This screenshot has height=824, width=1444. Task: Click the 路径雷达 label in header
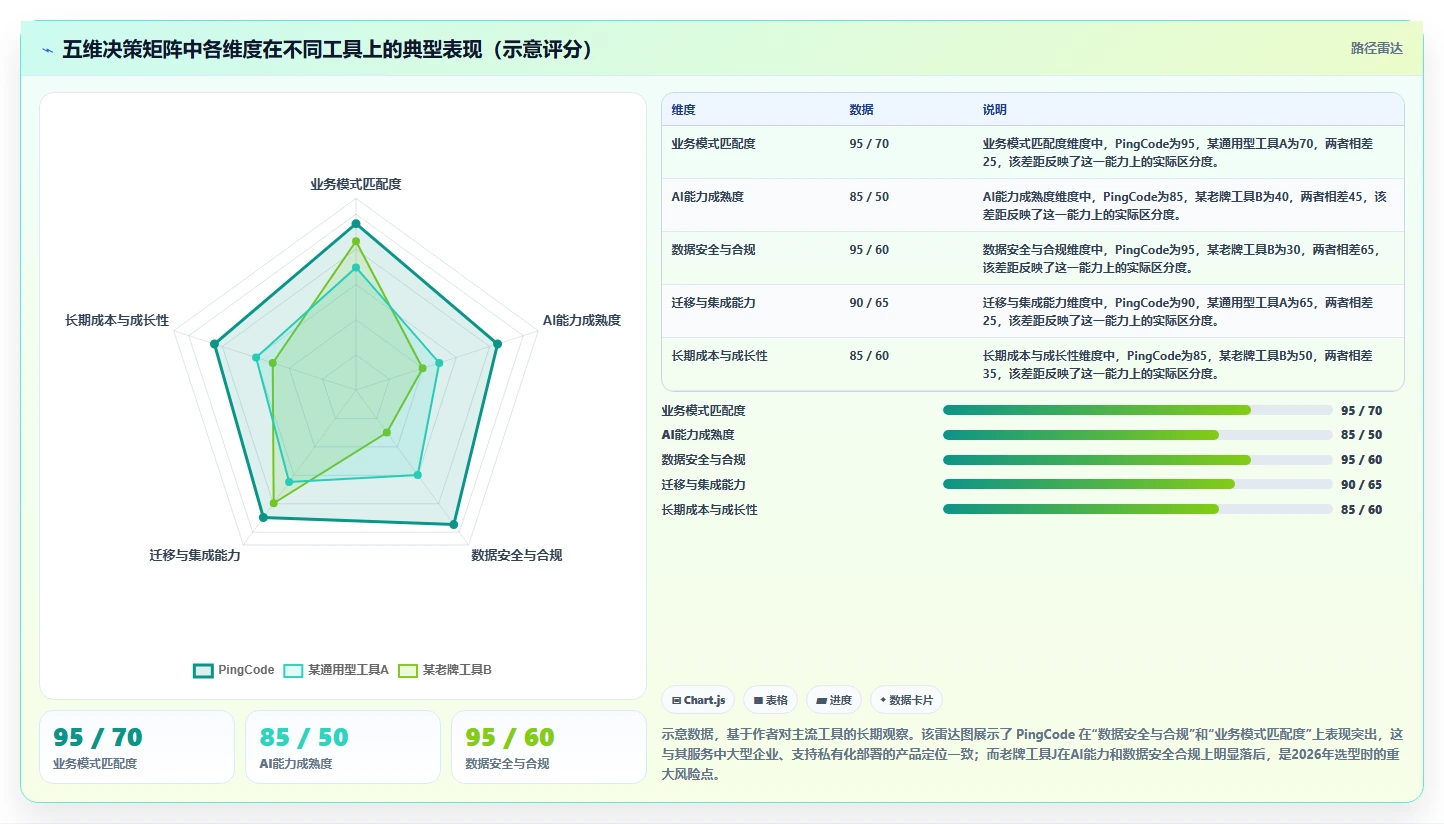1377,48
